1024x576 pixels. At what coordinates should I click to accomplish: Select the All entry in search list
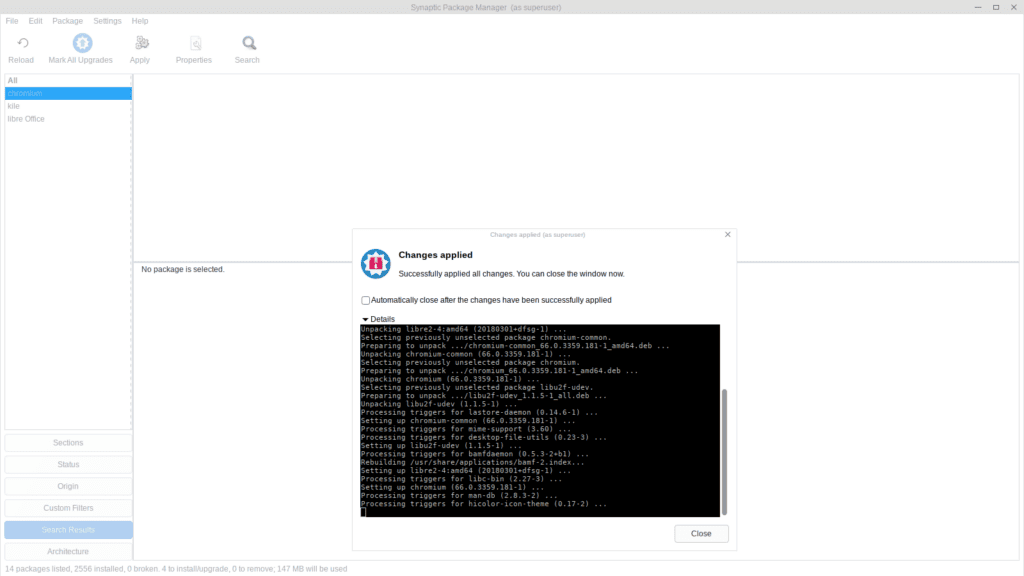[68, 80]
